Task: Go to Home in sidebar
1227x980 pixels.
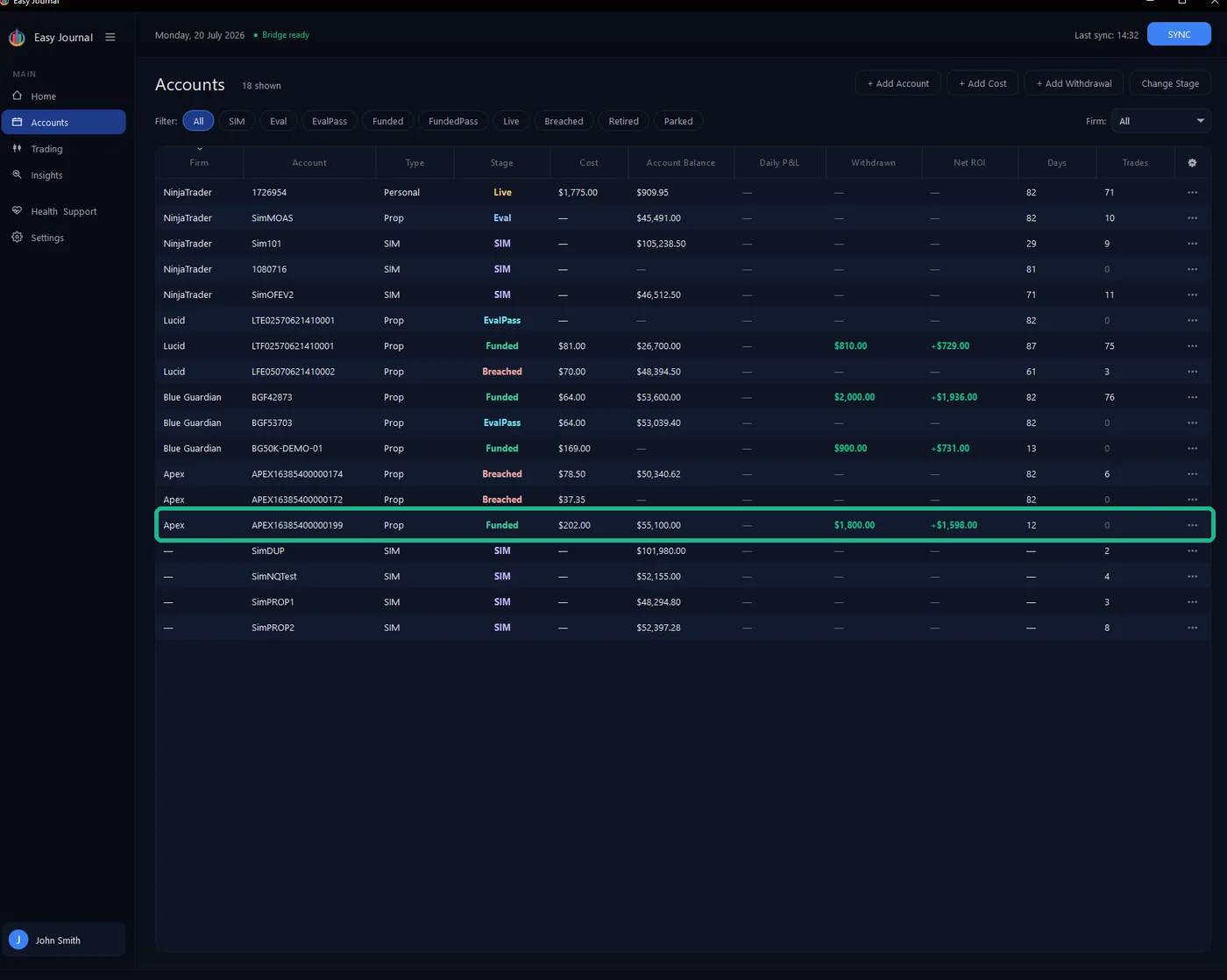Action: click(x=63, y=96)
